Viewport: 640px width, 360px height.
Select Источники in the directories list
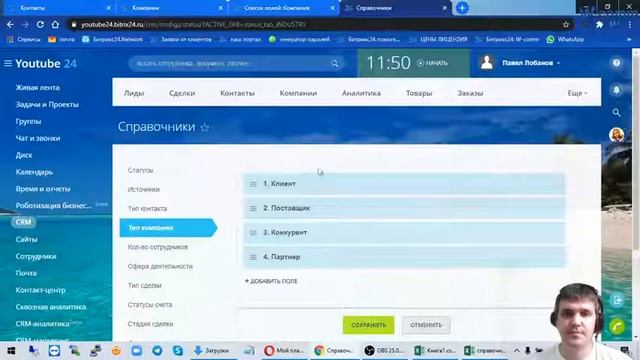(144, 189)
